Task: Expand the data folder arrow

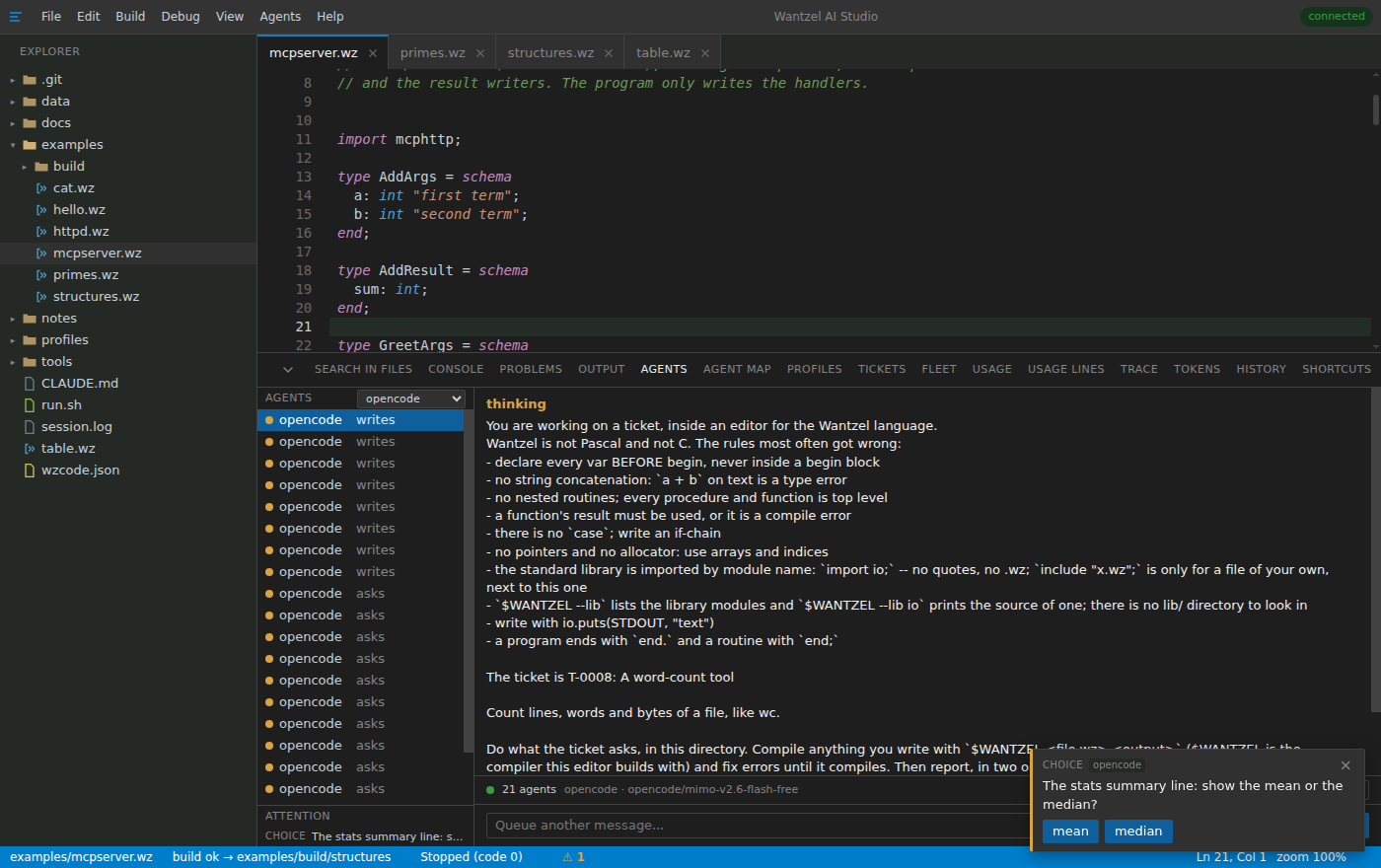Action: point(13,102)
